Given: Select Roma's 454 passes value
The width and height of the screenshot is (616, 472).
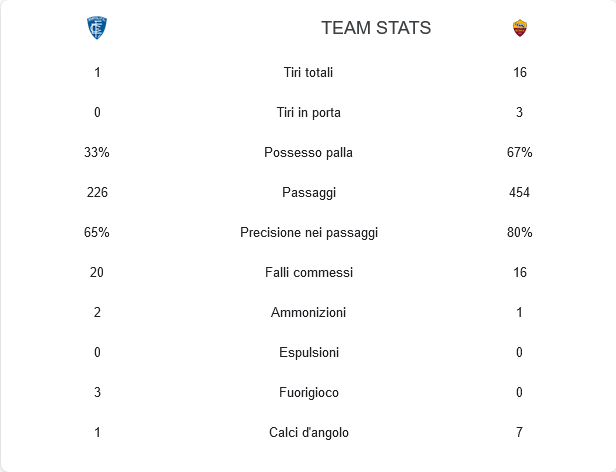Looking at the screenshot, I should (519, 193).
